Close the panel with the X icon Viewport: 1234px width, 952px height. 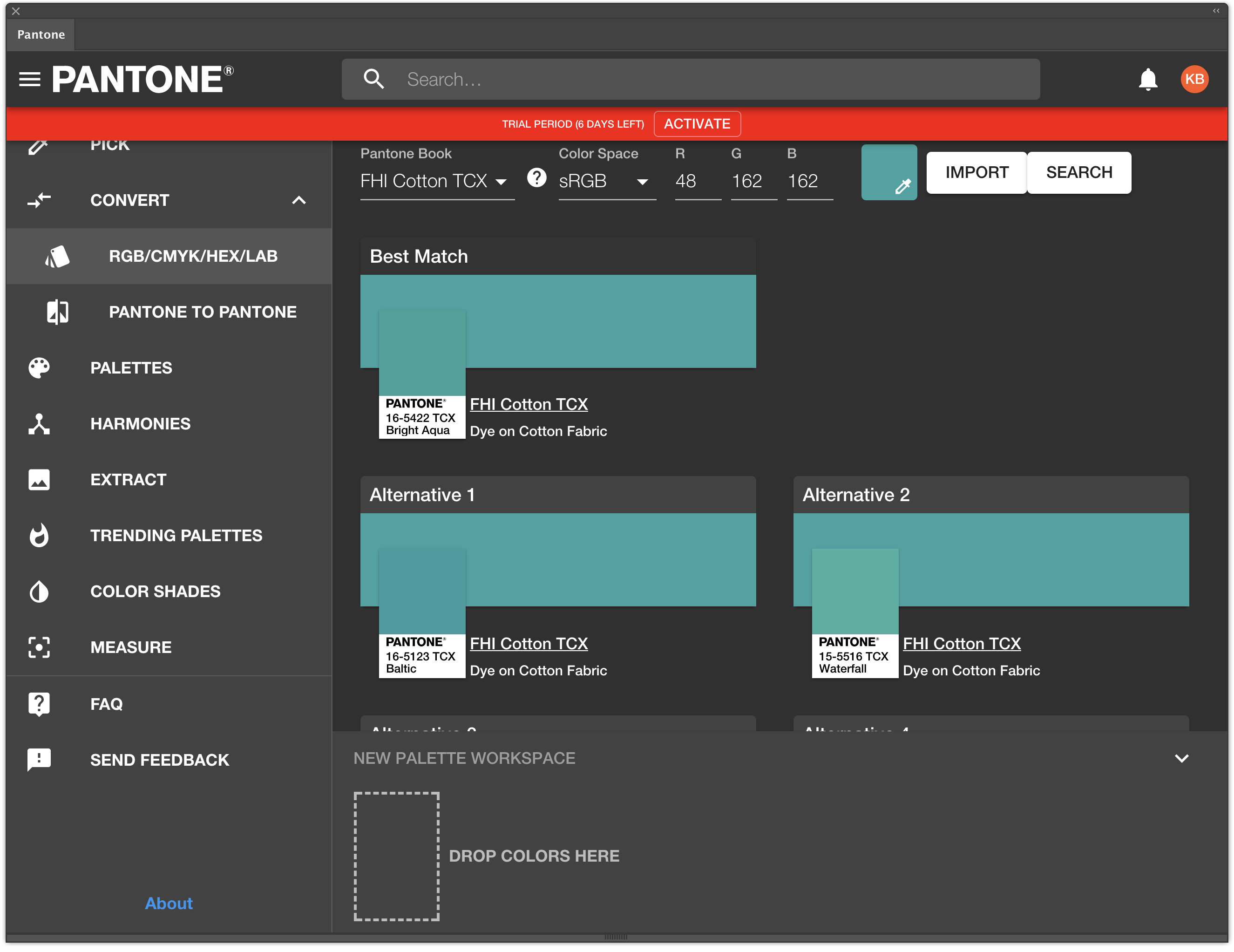16,11
